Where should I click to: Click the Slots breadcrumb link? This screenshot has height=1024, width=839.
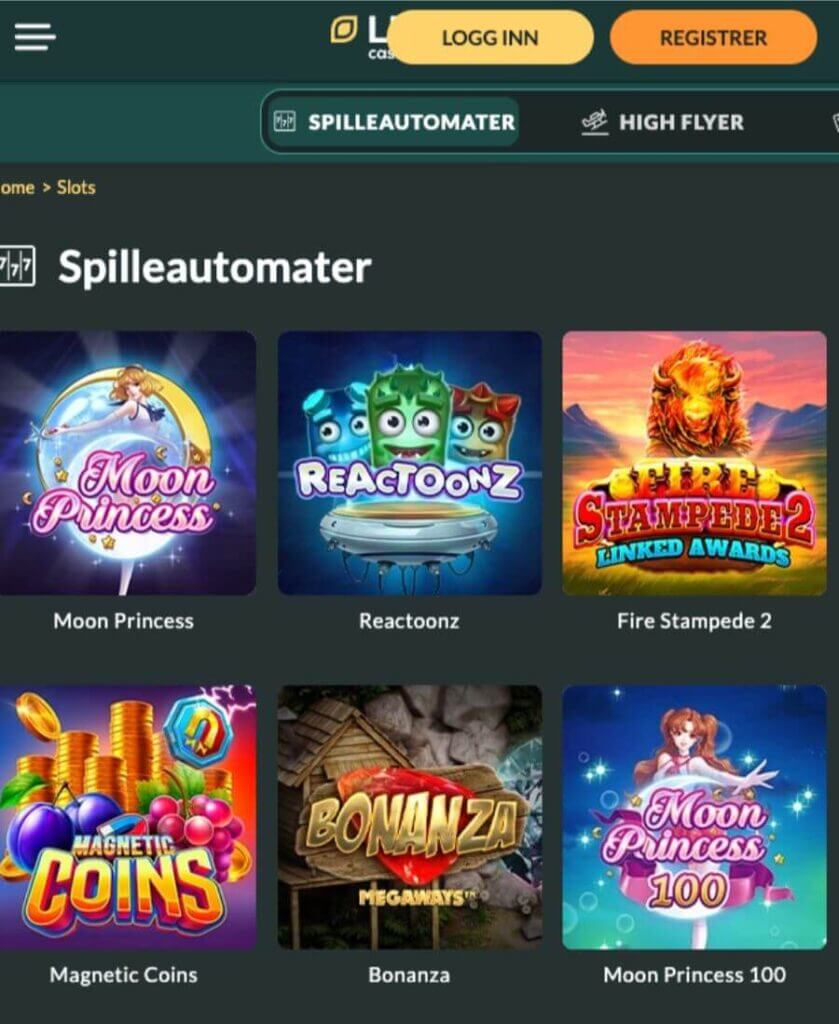point(76,187)
